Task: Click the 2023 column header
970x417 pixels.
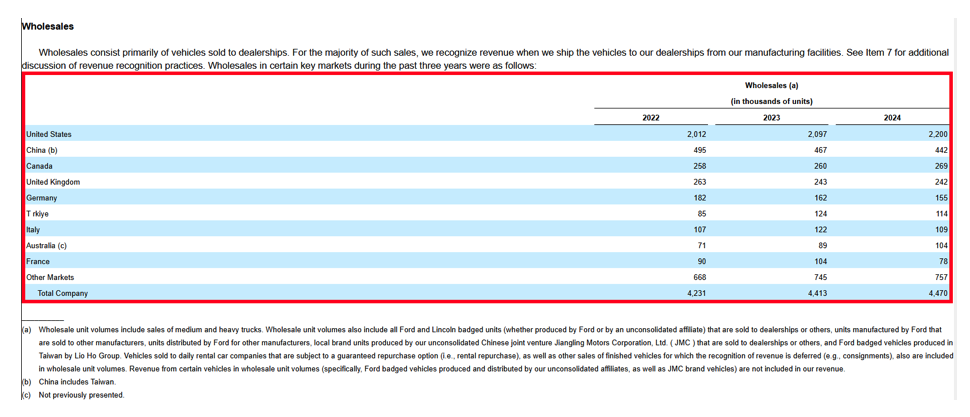Action: (771, 118)
